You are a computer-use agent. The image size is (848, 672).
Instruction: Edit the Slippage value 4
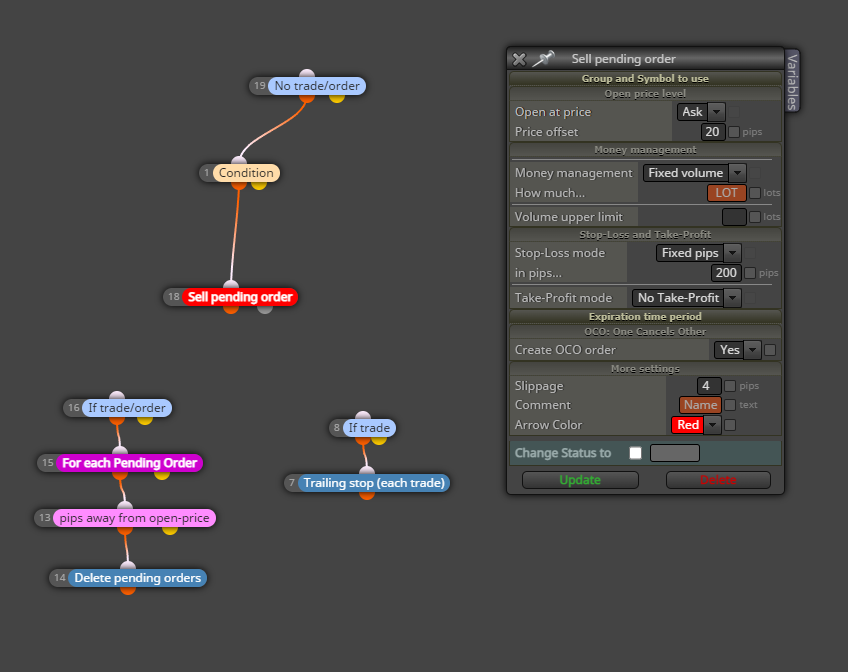(x=708, y=386)
